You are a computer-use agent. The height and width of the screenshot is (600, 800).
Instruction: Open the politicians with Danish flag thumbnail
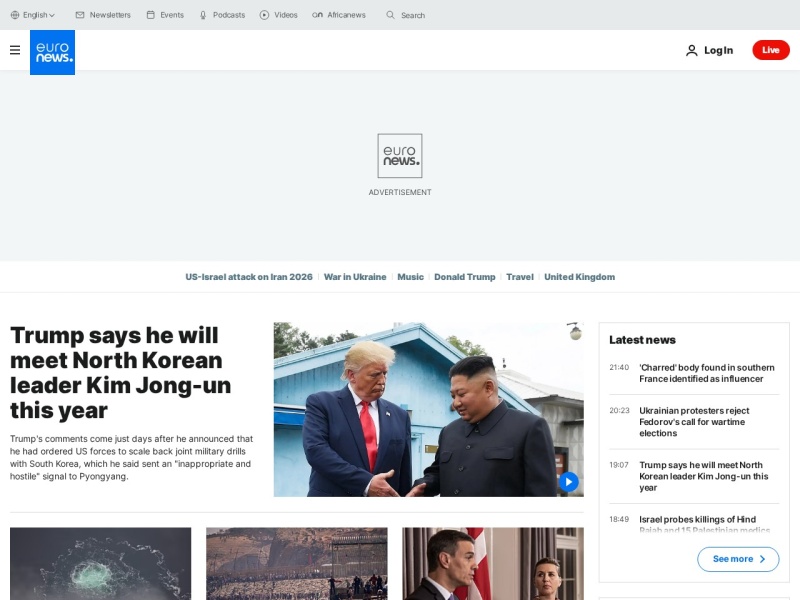(493, 564)
